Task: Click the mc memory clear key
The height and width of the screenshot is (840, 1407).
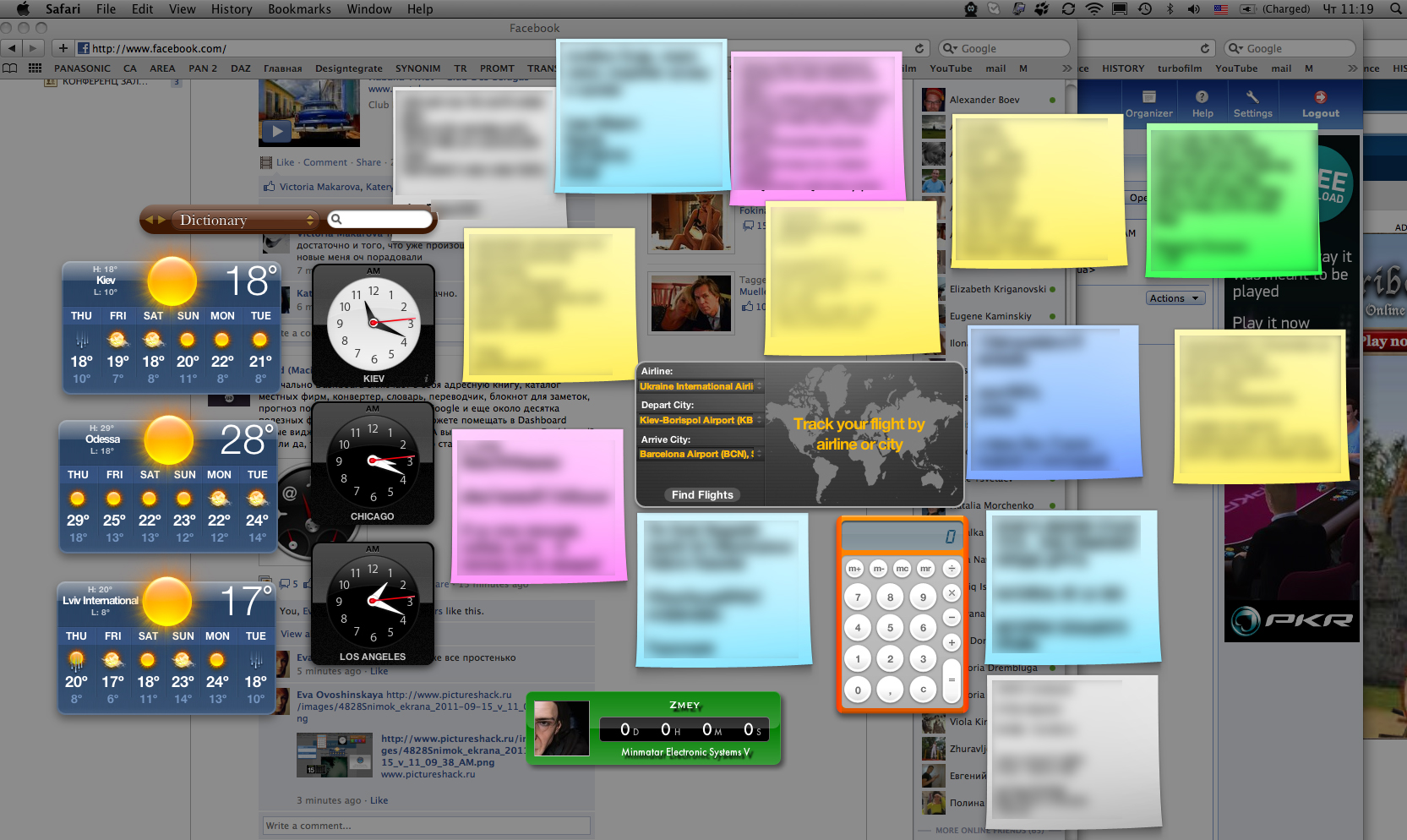Action: pos(903,569)
